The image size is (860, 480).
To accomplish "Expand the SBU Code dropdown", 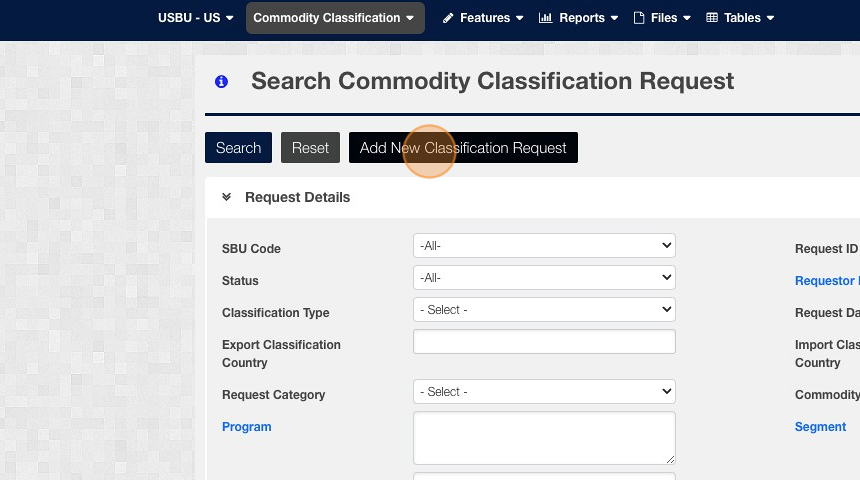I will tap(544, 245).
